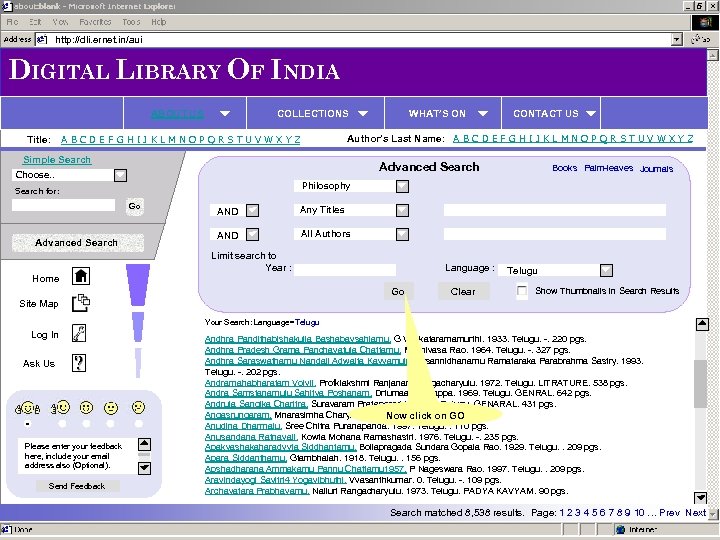This screenshot has height=540, width=720.
Task: Open the Contact Us navigation menu
Action: point(551,113)
